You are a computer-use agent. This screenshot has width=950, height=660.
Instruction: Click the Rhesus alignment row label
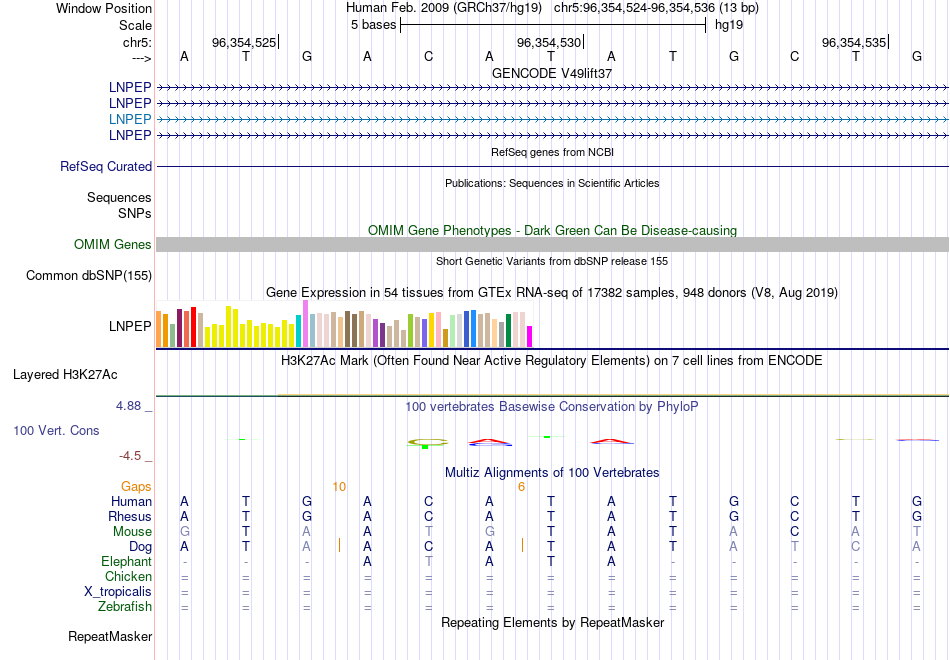click(130, 516)
